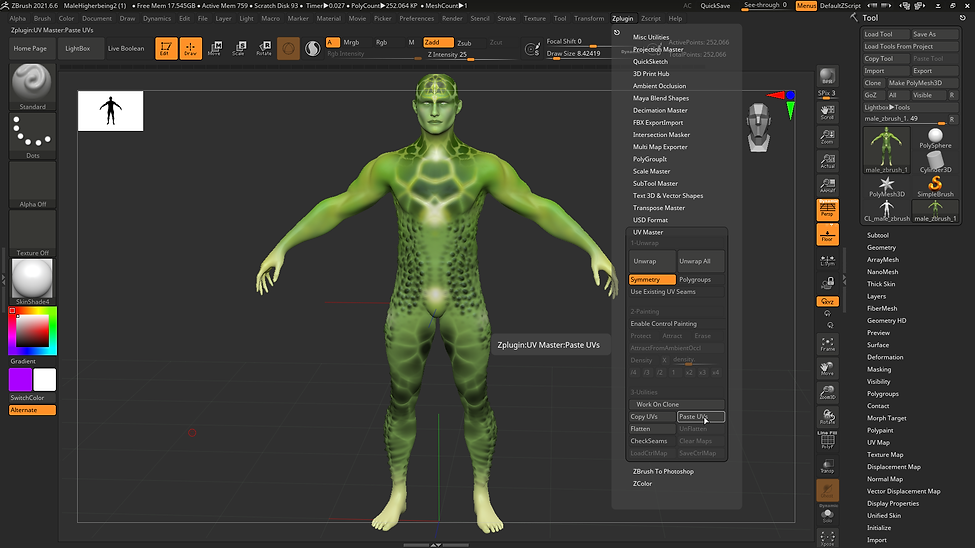Image resolution: width=975 pixels, height=548 pixels.
Task: Click the Make PolyMesh3D button
Action: click(922, 83)
